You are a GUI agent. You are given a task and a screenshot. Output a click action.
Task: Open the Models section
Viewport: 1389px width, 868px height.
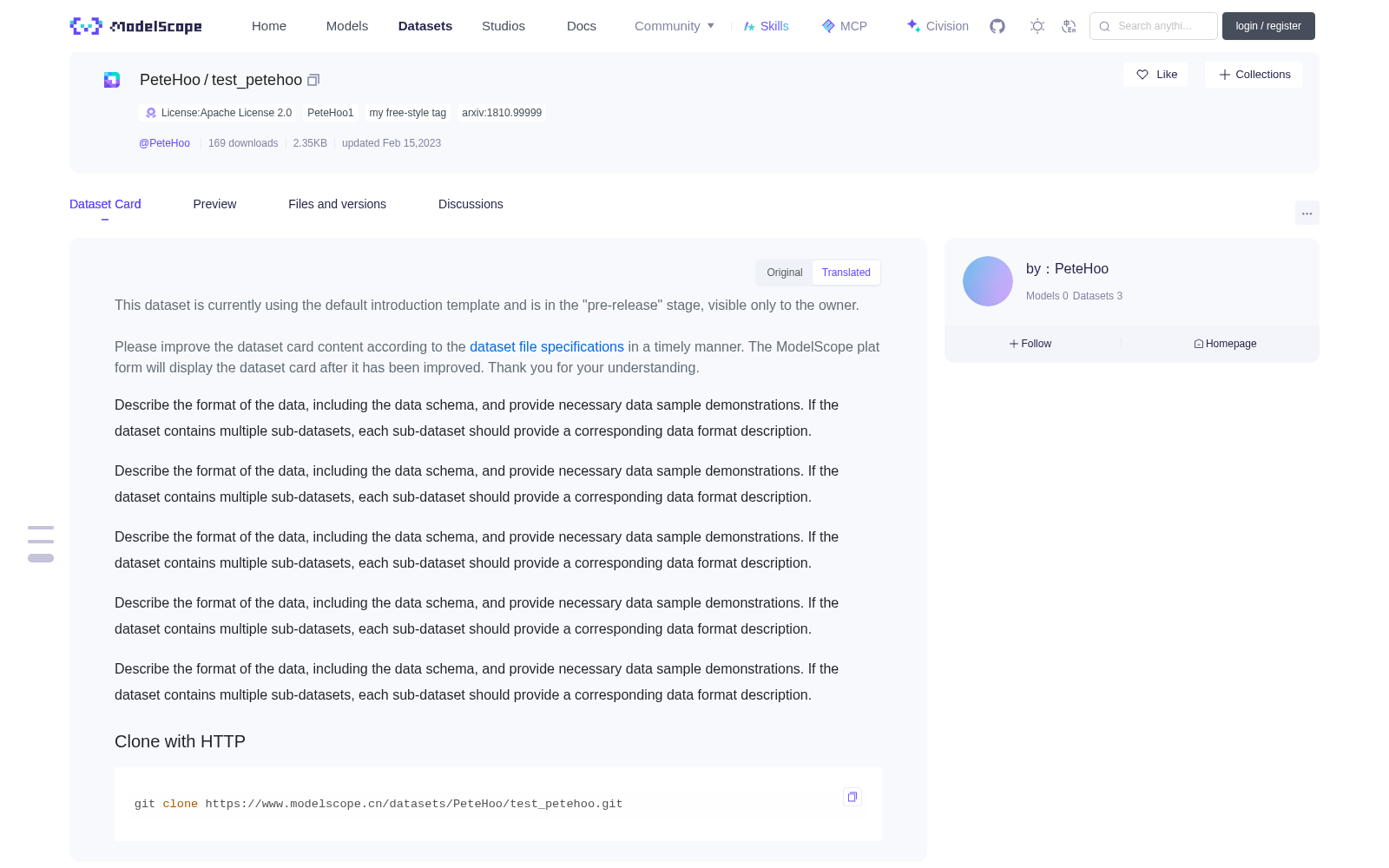(x=347, y=26)
